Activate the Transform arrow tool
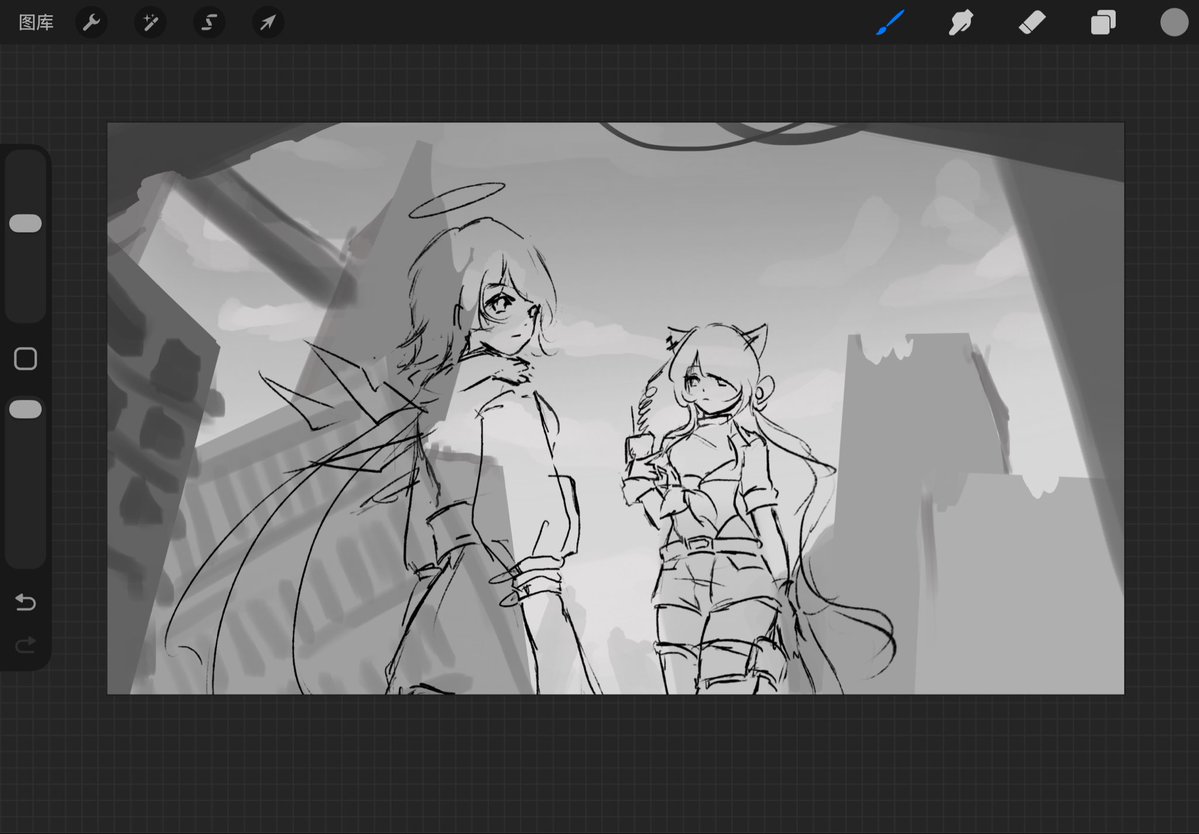Viewport: 1199px width, 834px height. coord(268,22)
